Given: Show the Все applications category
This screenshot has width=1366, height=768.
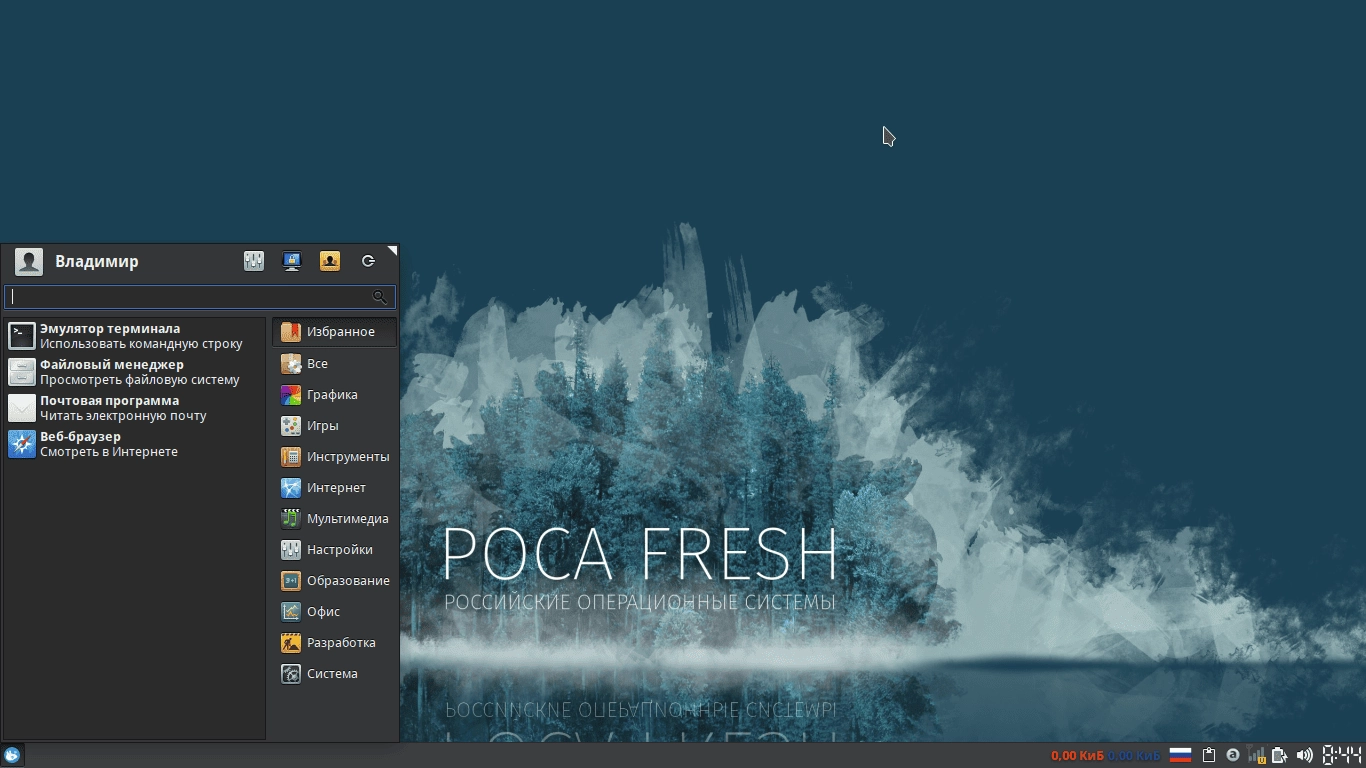Looking at the screenshot, I should 334,363.
